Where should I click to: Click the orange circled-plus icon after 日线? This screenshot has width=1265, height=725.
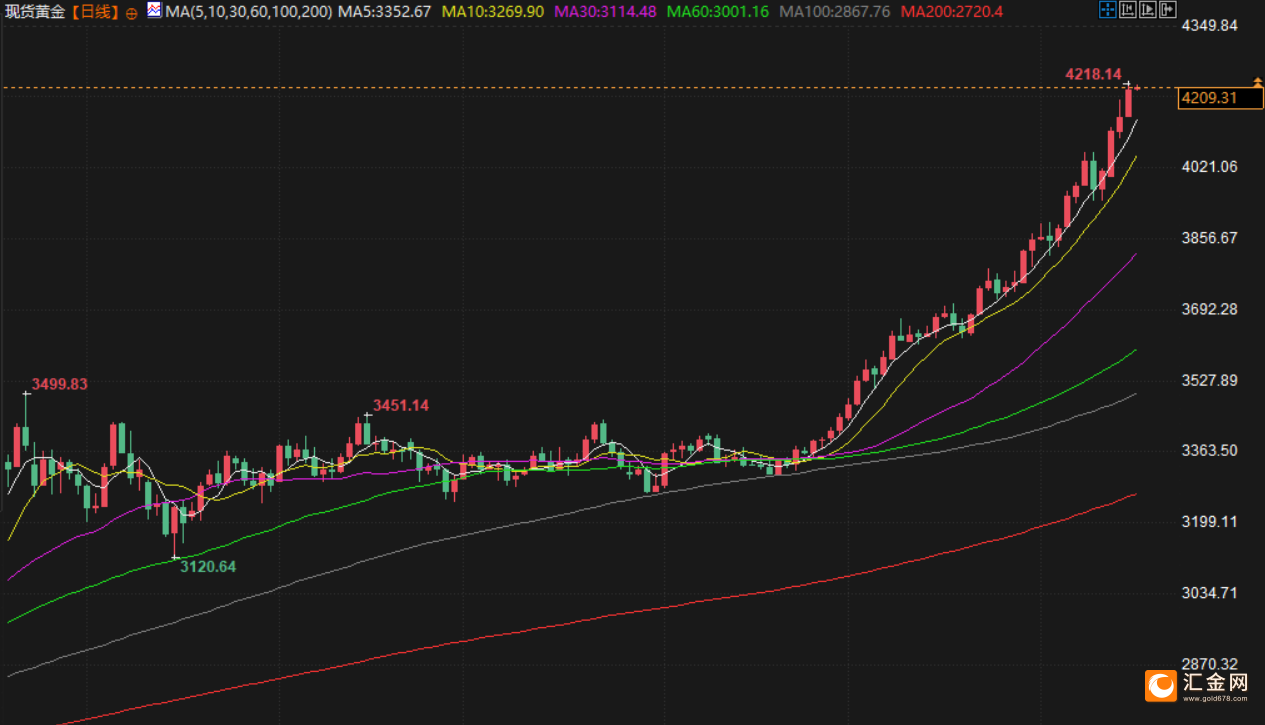click(x=131, y=13)
